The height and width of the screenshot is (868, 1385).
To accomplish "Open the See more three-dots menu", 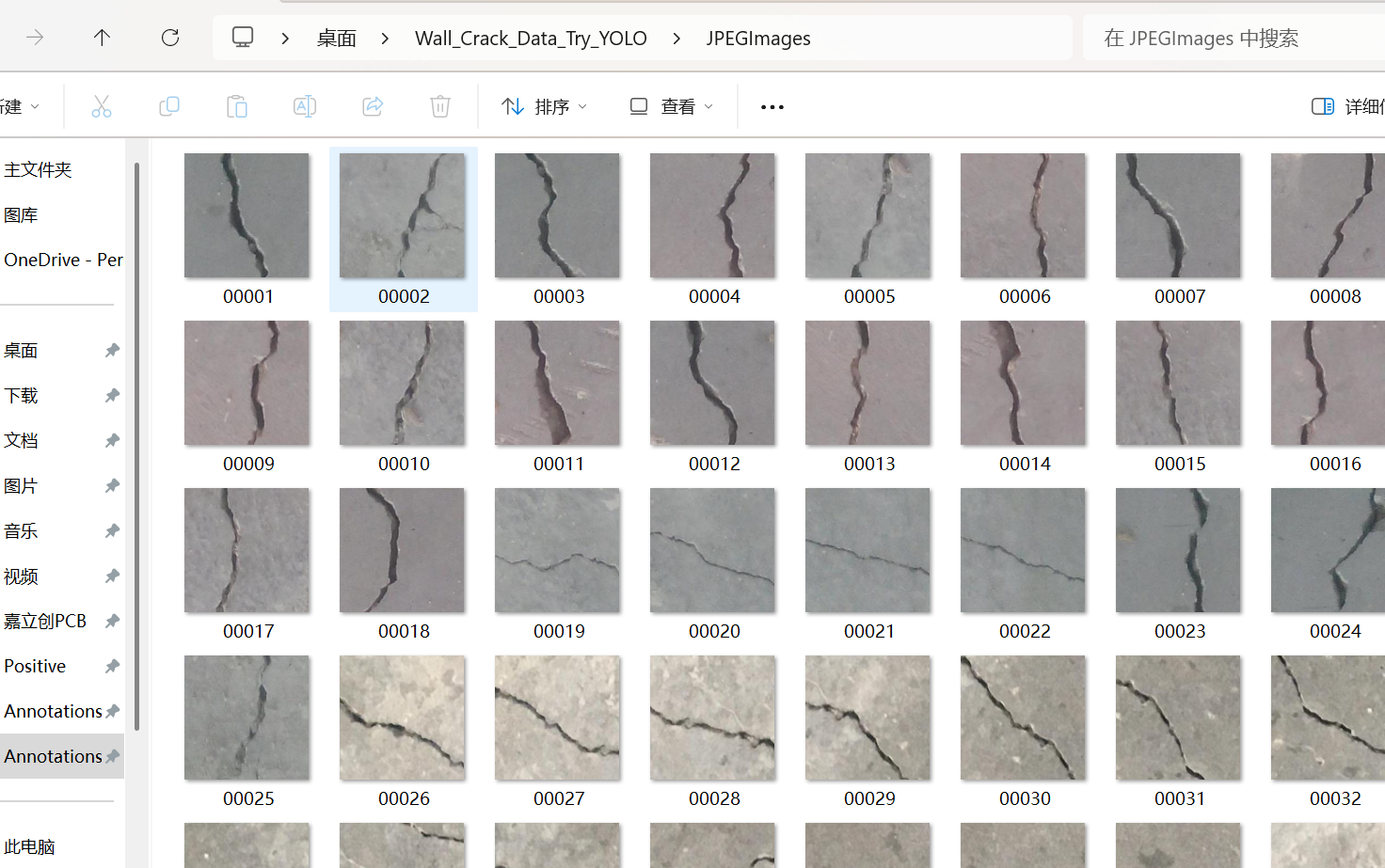I will pos(772,107).
